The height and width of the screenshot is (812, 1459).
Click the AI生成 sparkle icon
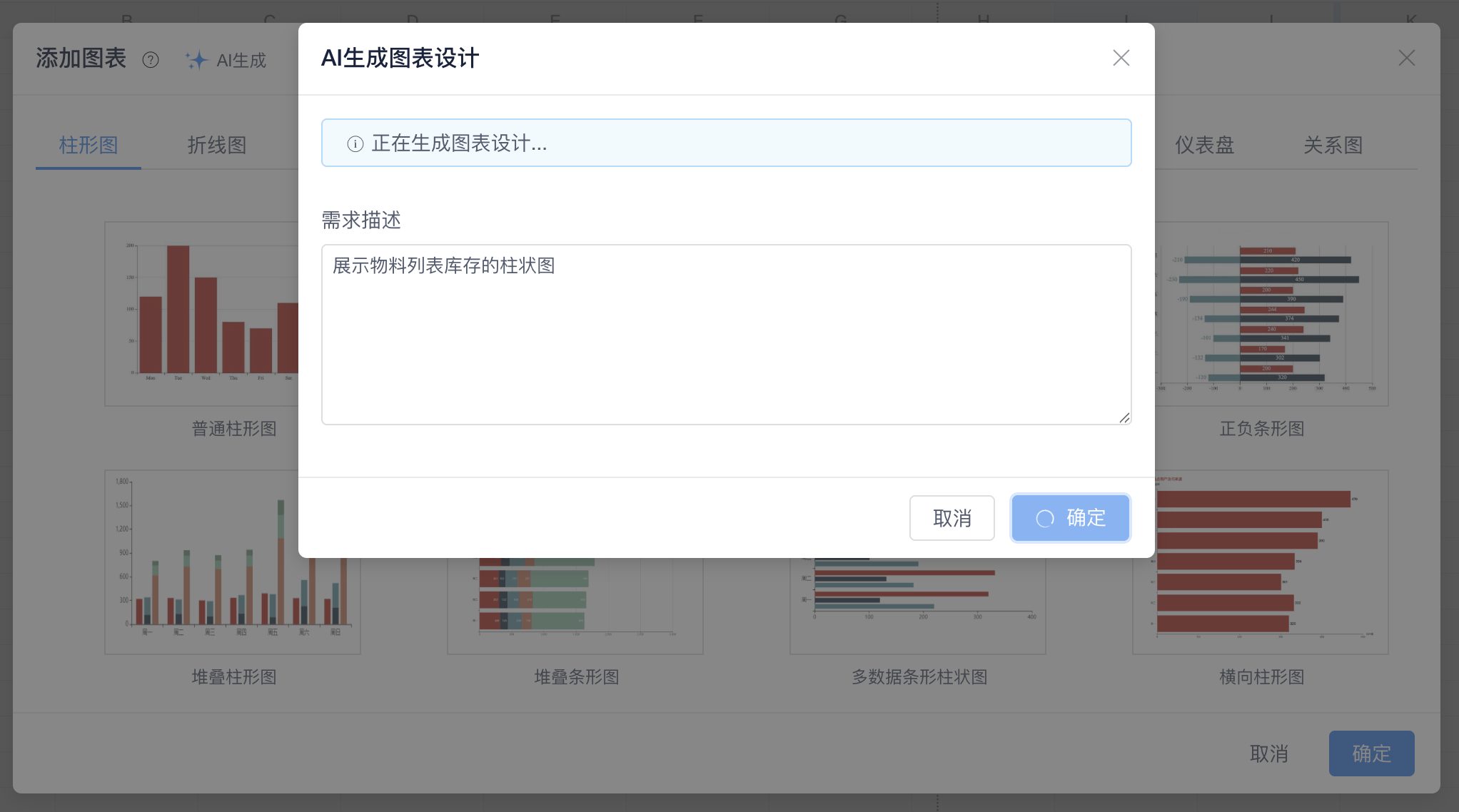point(196,60)
